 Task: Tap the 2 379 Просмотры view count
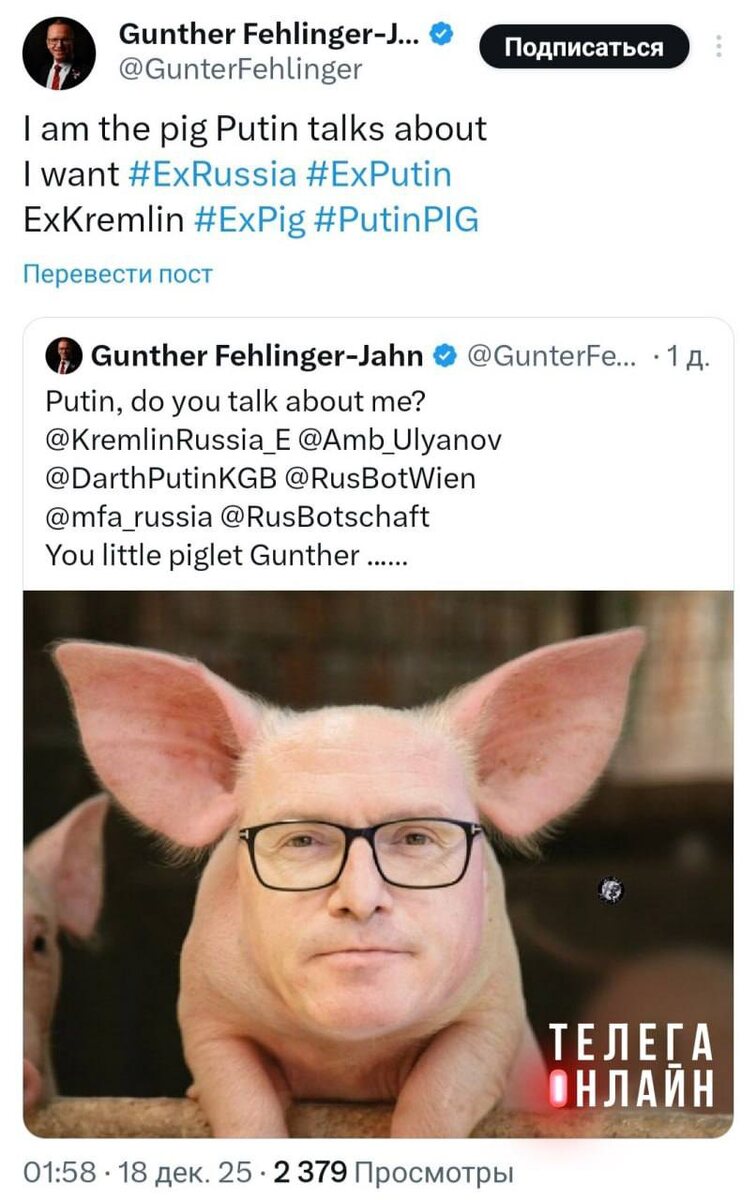396,1172
